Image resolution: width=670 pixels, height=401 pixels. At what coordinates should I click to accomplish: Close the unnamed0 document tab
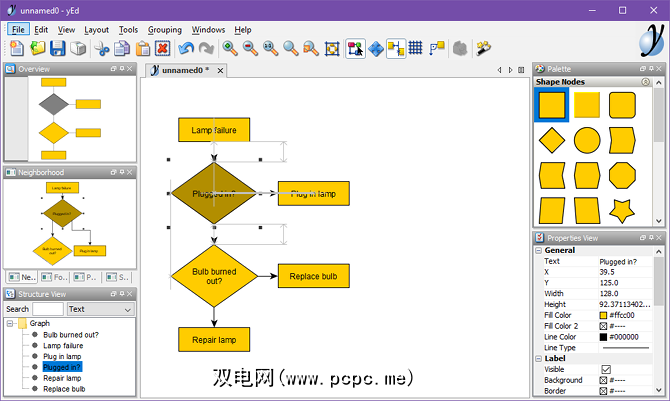(220, 71)
